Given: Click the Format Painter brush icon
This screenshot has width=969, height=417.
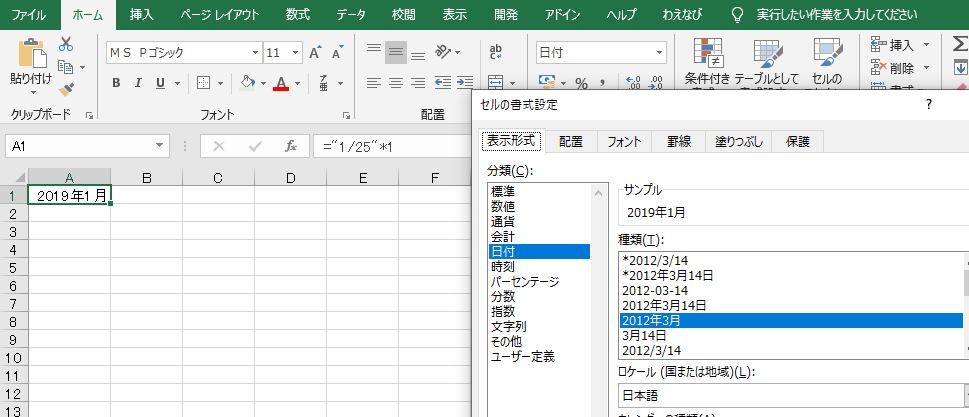Looking at the screenshot, I should point(66,90).
